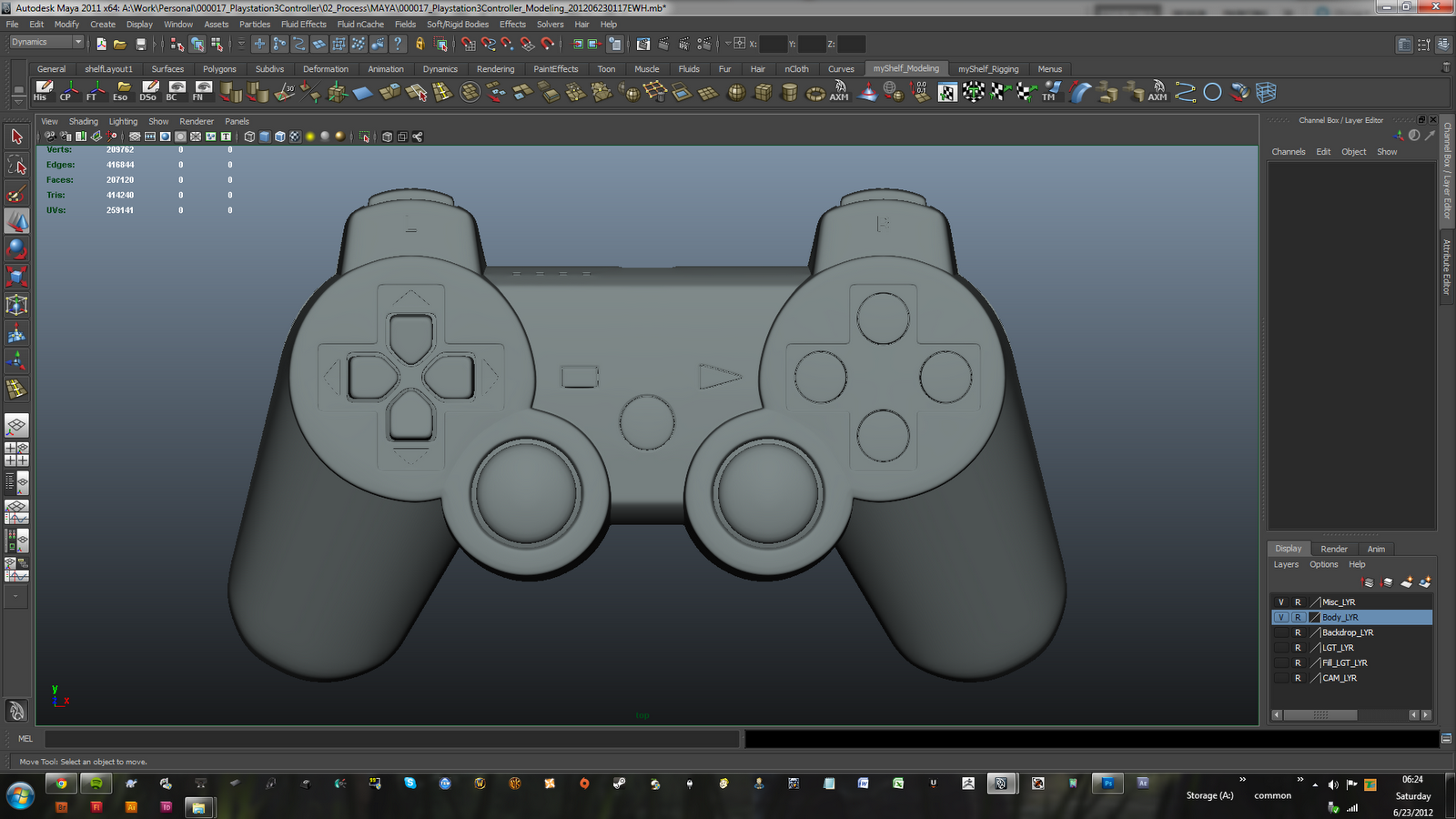Move selected layer up in layer editor
Viewport: 1456px width, 819px height.
(x=1368, y=582)
